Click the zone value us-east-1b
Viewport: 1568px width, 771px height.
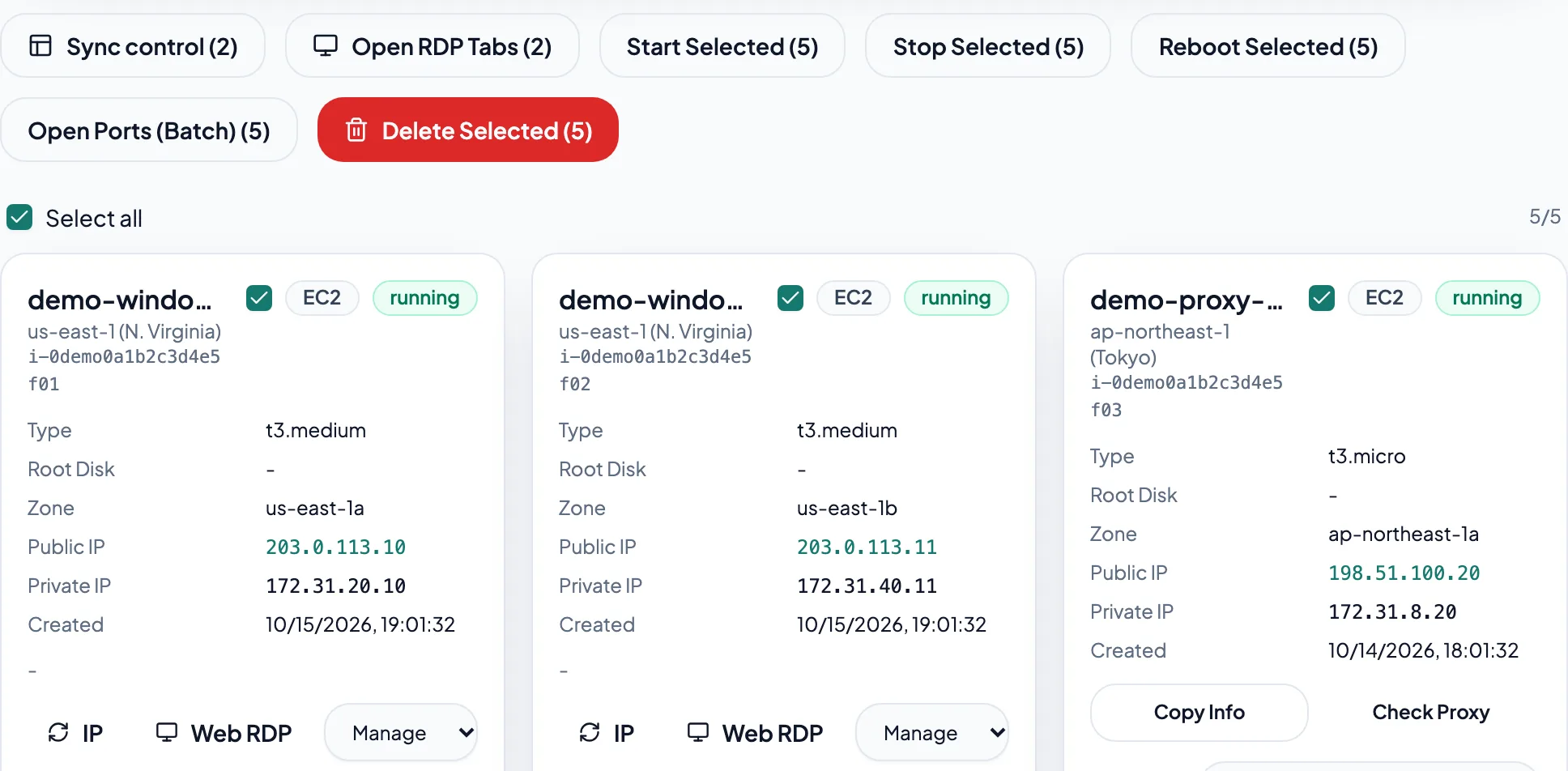[847, 508]
